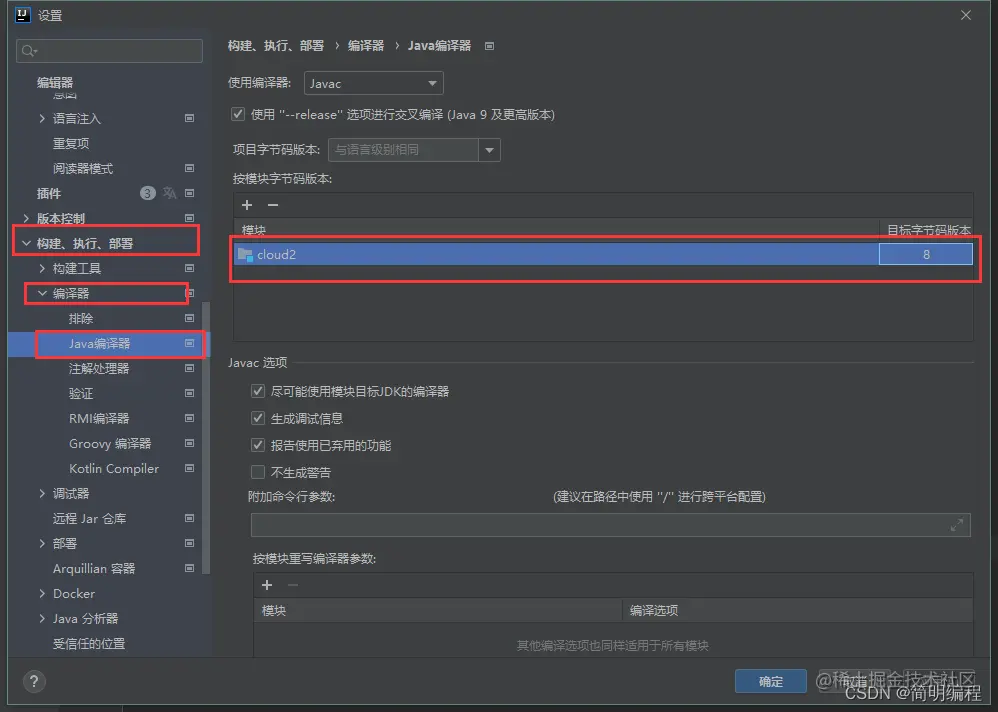998x712 pixels.
Task: Open the in-window settings icon beside 语言注入
Action: coord(190,118)
